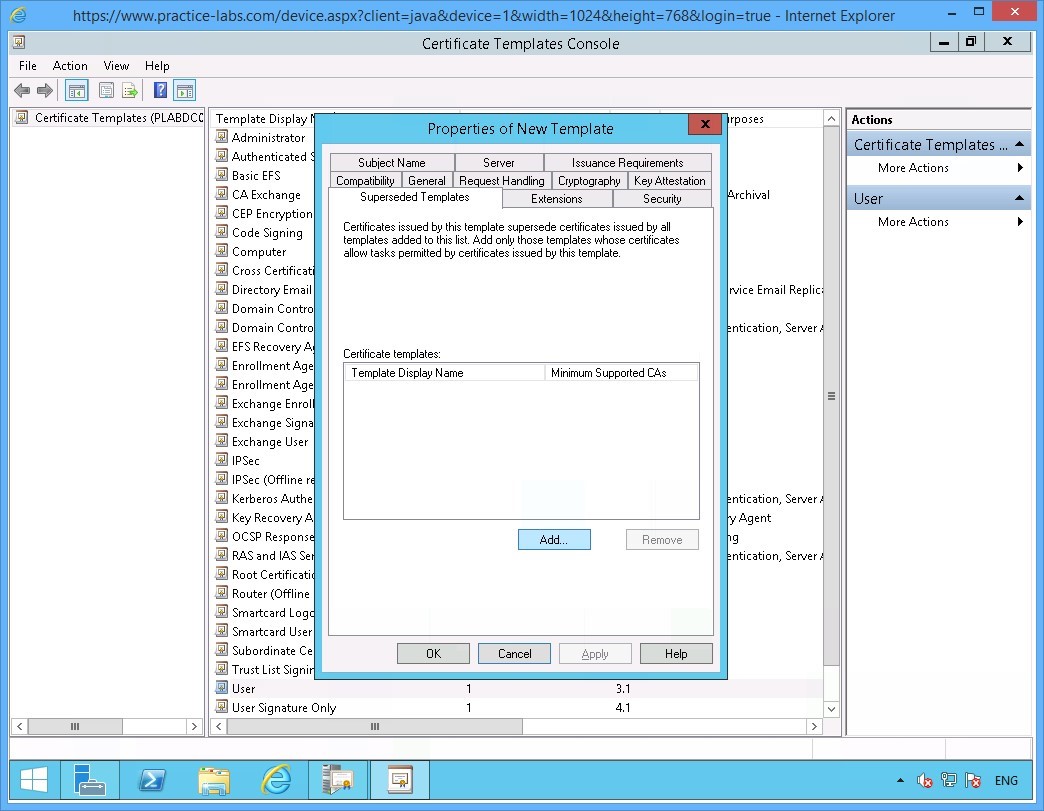The image size is (1044, 811).
Task: Click the muted volume system tray icon
Action: (x=922, y=780)
